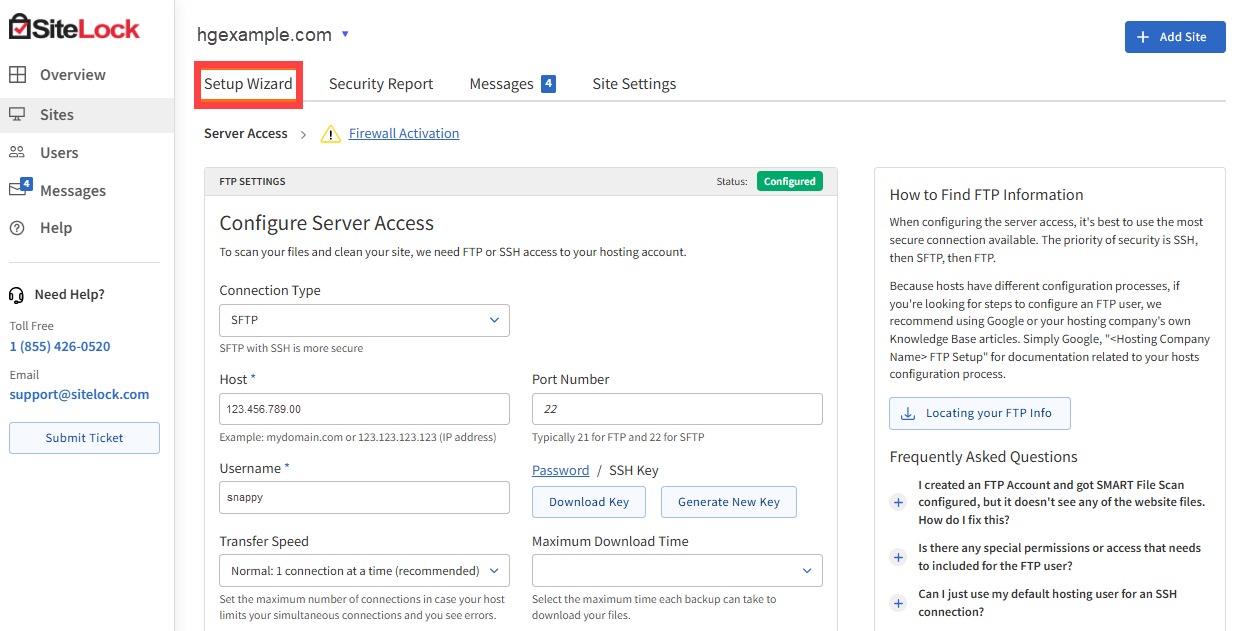Viewport: 1257px width, 631px height.
Task: Click Submit Ticket in the sidebar
Action: pyautogui.click(x=84, y=437)
